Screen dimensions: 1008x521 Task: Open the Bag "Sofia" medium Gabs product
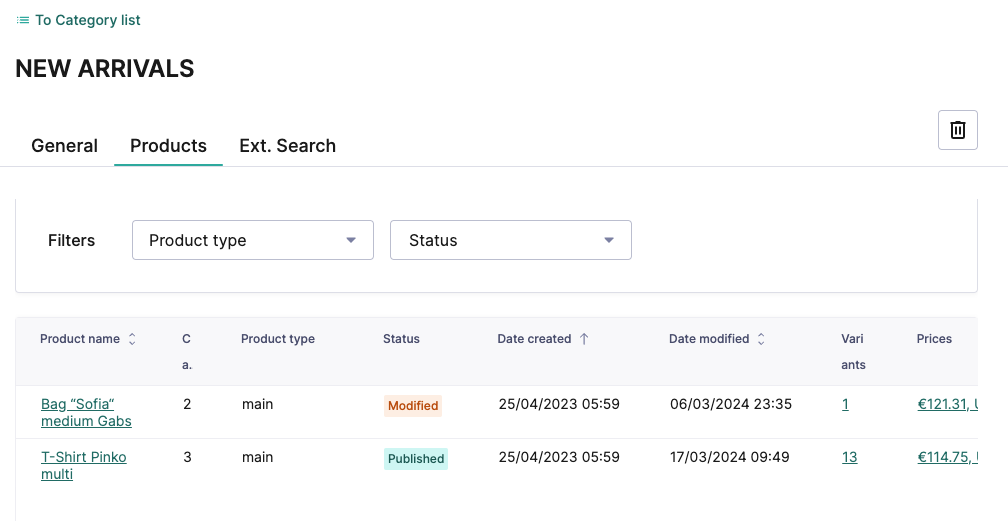coord(85,412)
